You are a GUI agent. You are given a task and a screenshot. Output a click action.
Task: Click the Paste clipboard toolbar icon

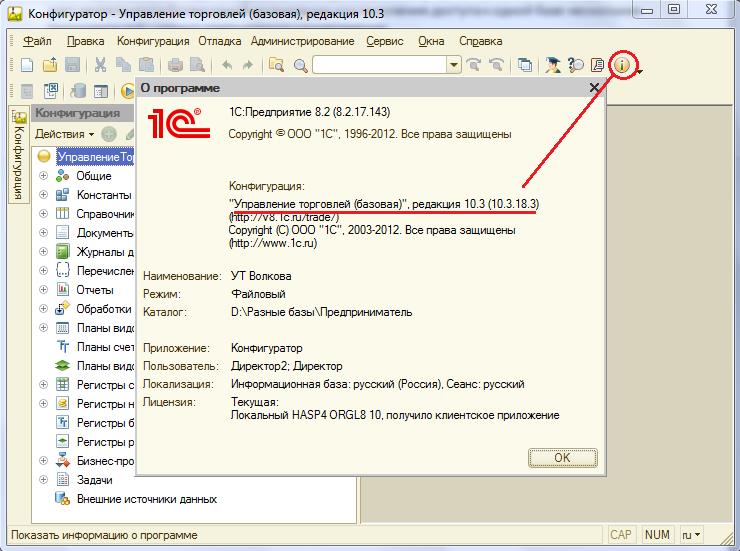146,65
